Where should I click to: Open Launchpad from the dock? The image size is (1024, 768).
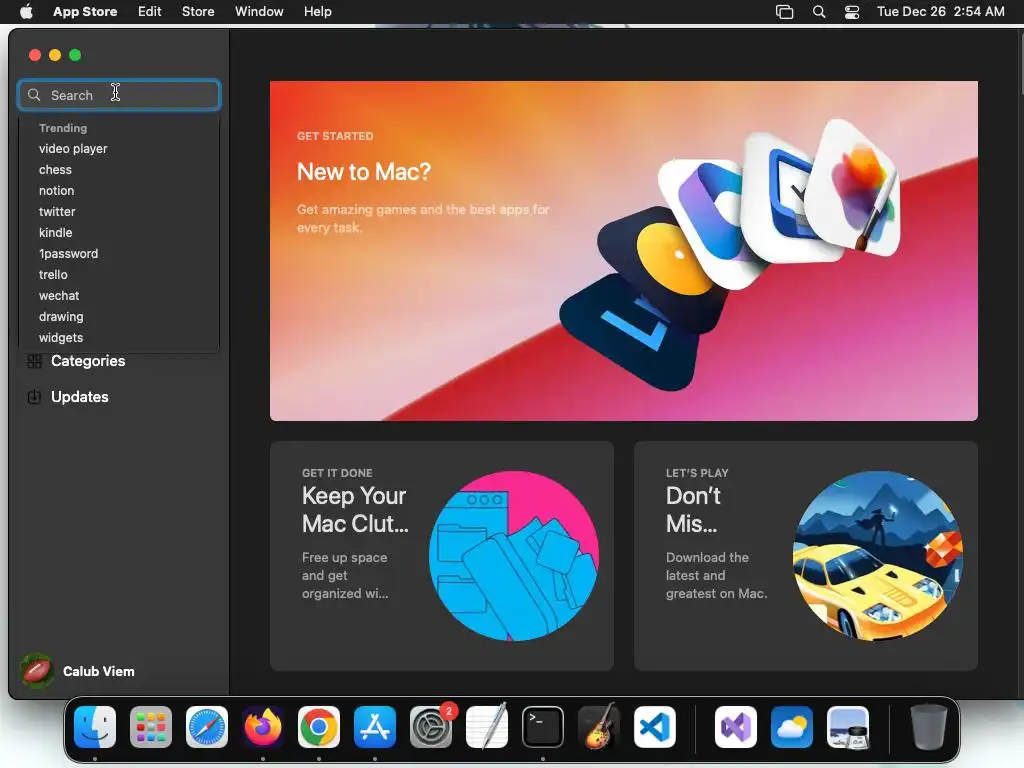coord(151,727)
